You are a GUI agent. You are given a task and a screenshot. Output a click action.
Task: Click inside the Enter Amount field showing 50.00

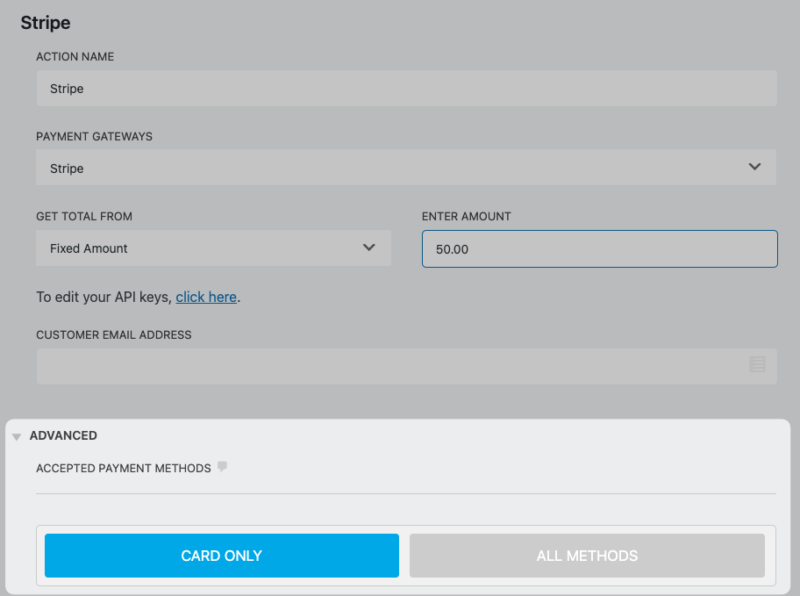coord(599,248)
